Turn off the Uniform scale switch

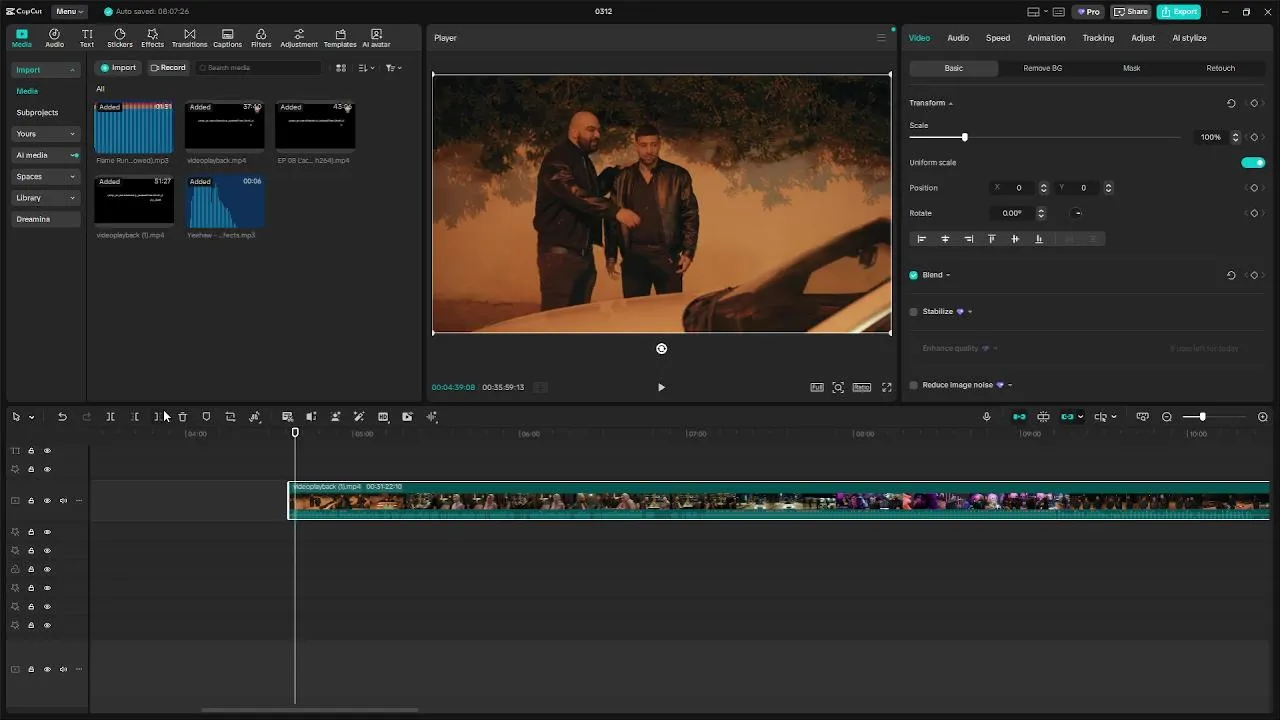click(x=1252, y=163)
